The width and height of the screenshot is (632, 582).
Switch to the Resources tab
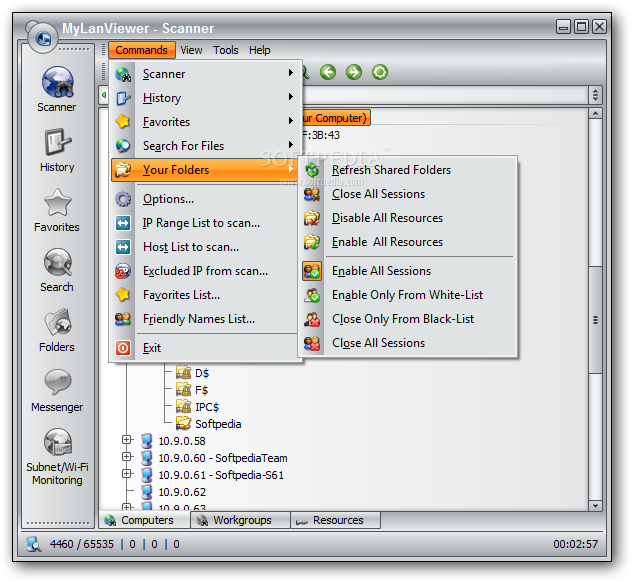coord(335,520)
